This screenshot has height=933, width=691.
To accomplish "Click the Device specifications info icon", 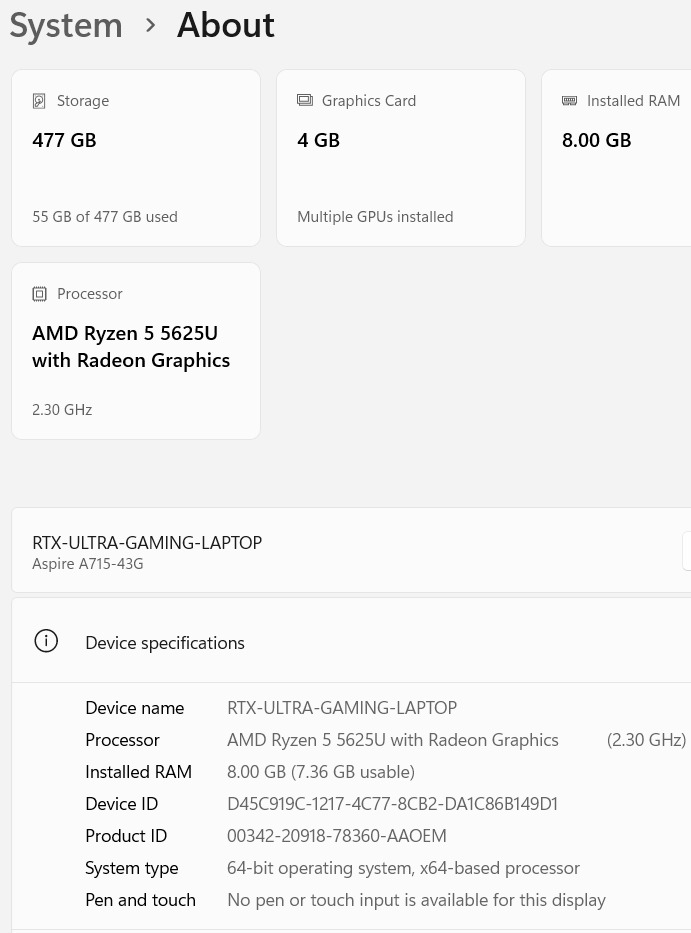I will [46, 641].
